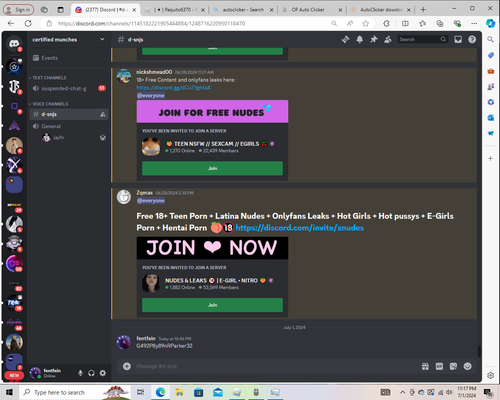Open the Threads icon in channel header

345,39
